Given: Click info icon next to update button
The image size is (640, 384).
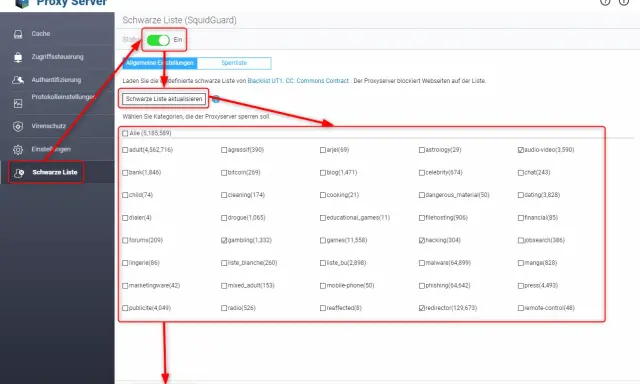Looking at the screenshot, I should click(216, 99).
